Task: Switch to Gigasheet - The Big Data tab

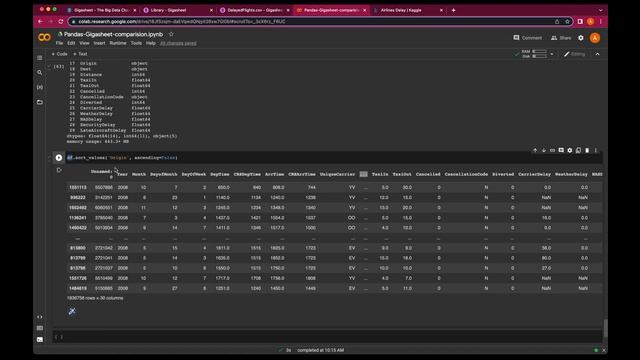Action: (100, 10)
